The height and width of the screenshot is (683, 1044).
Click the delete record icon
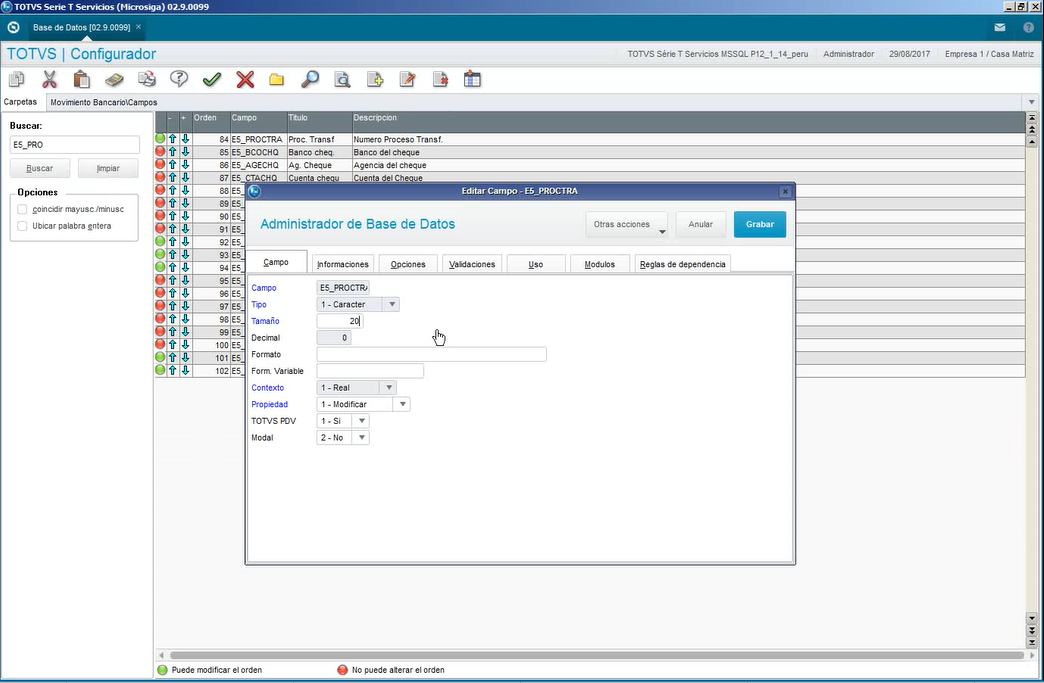click(x=440, y=80)
